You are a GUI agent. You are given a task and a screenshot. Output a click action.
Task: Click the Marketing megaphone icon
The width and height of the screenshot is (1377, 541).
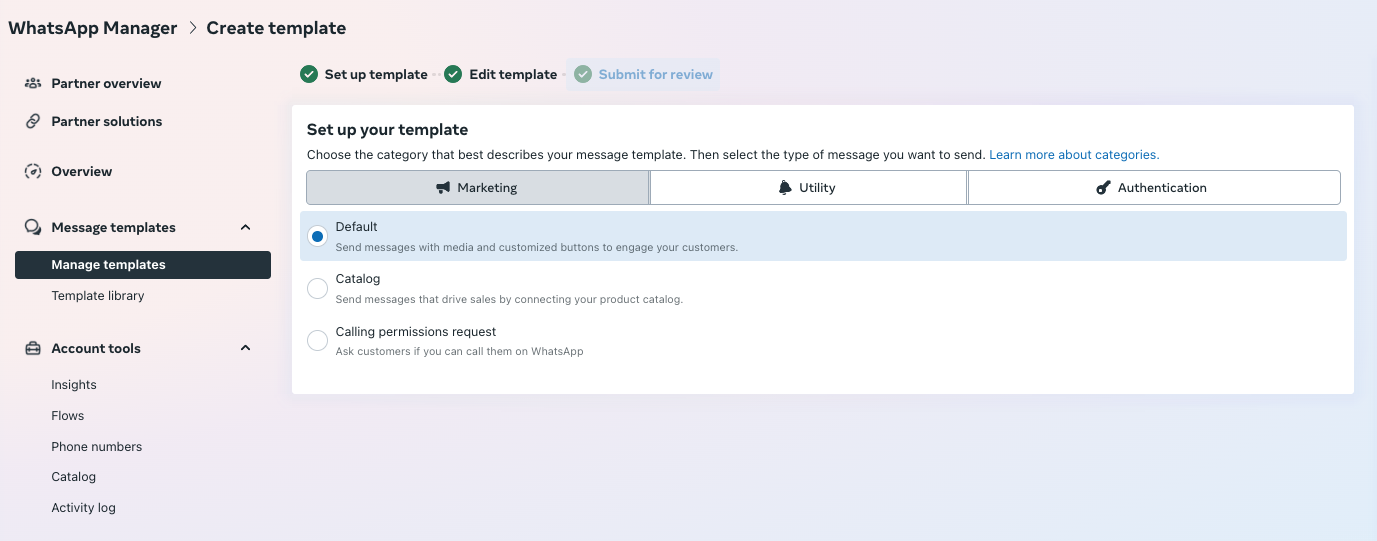click(x=443, y=188)
